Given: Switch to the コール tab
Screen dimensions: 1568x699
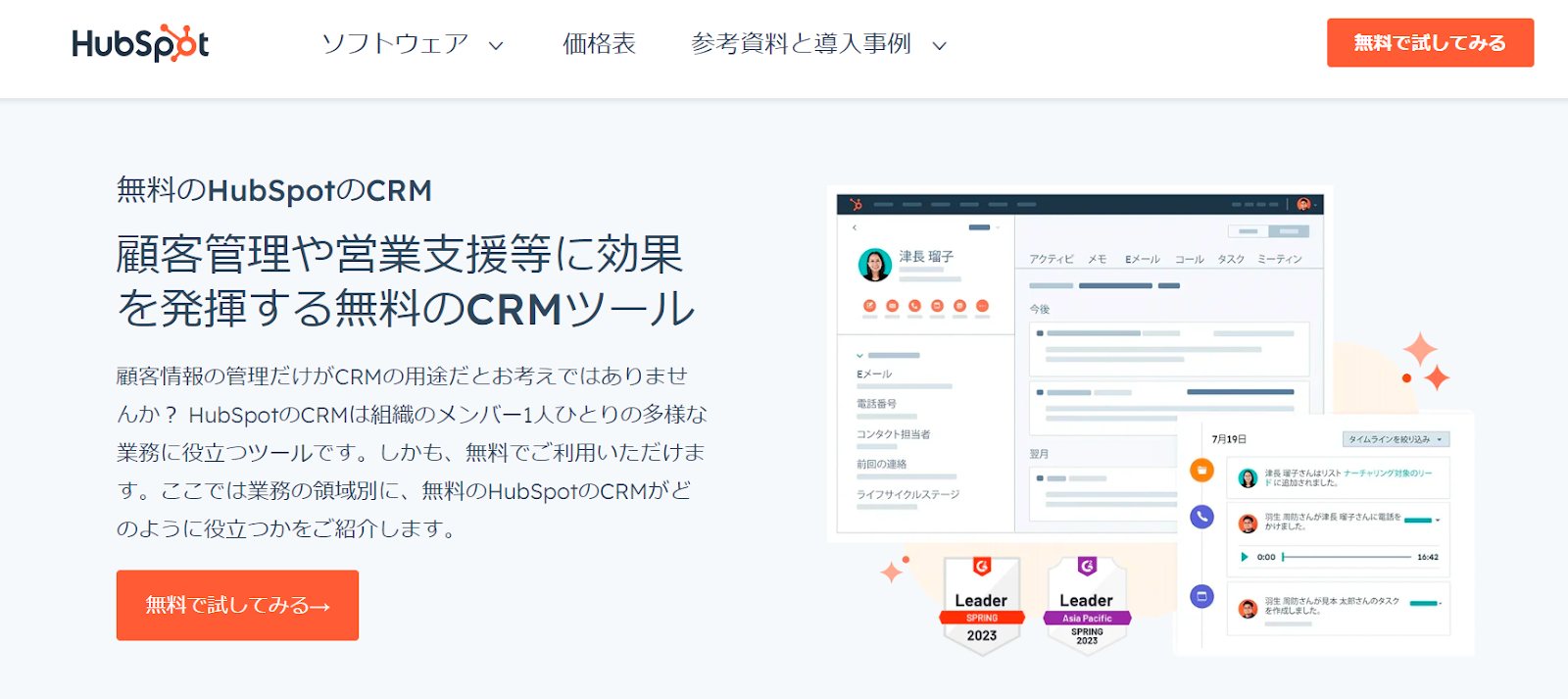Looking at the screenshot, I should (1189, 260).
